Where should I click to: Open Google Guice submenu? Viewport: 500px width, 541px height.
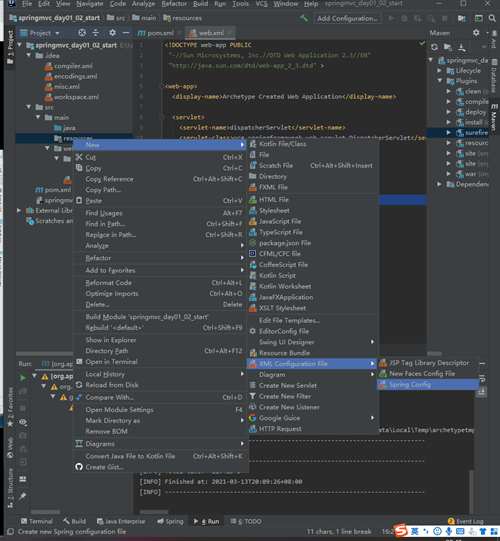(x=312, y=418)
